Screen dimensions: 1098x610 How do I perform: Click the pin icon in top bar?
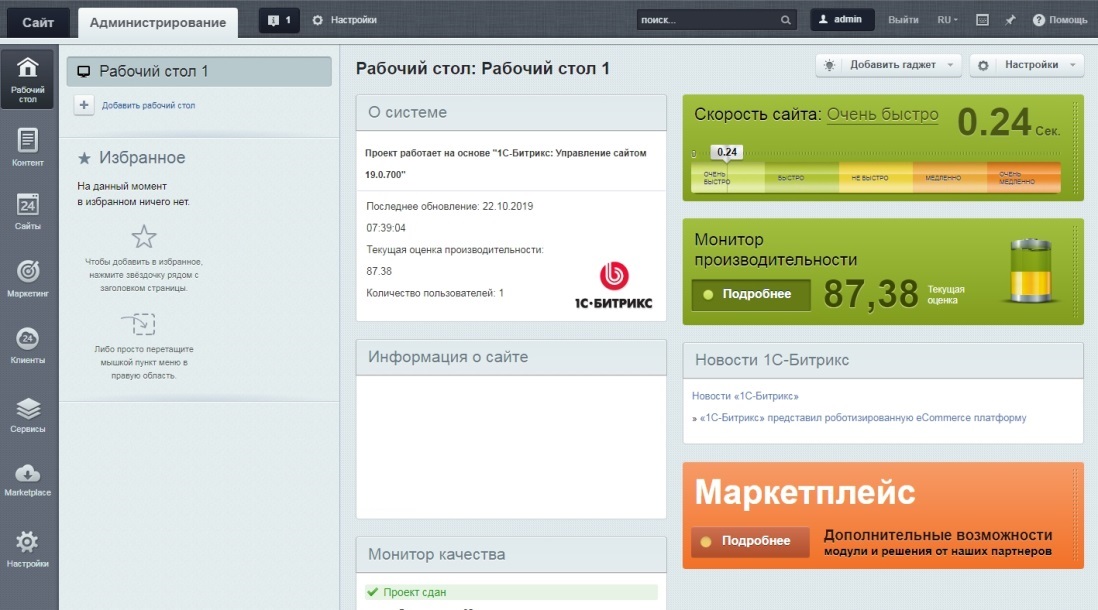1010,20
